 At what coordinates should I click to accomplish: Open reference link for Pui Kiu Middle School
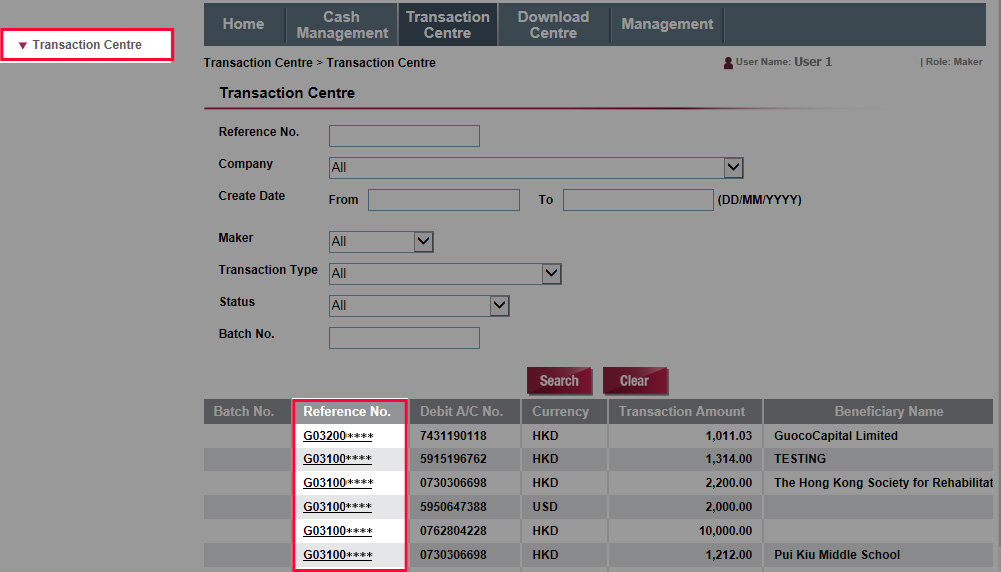pos(338,555)
